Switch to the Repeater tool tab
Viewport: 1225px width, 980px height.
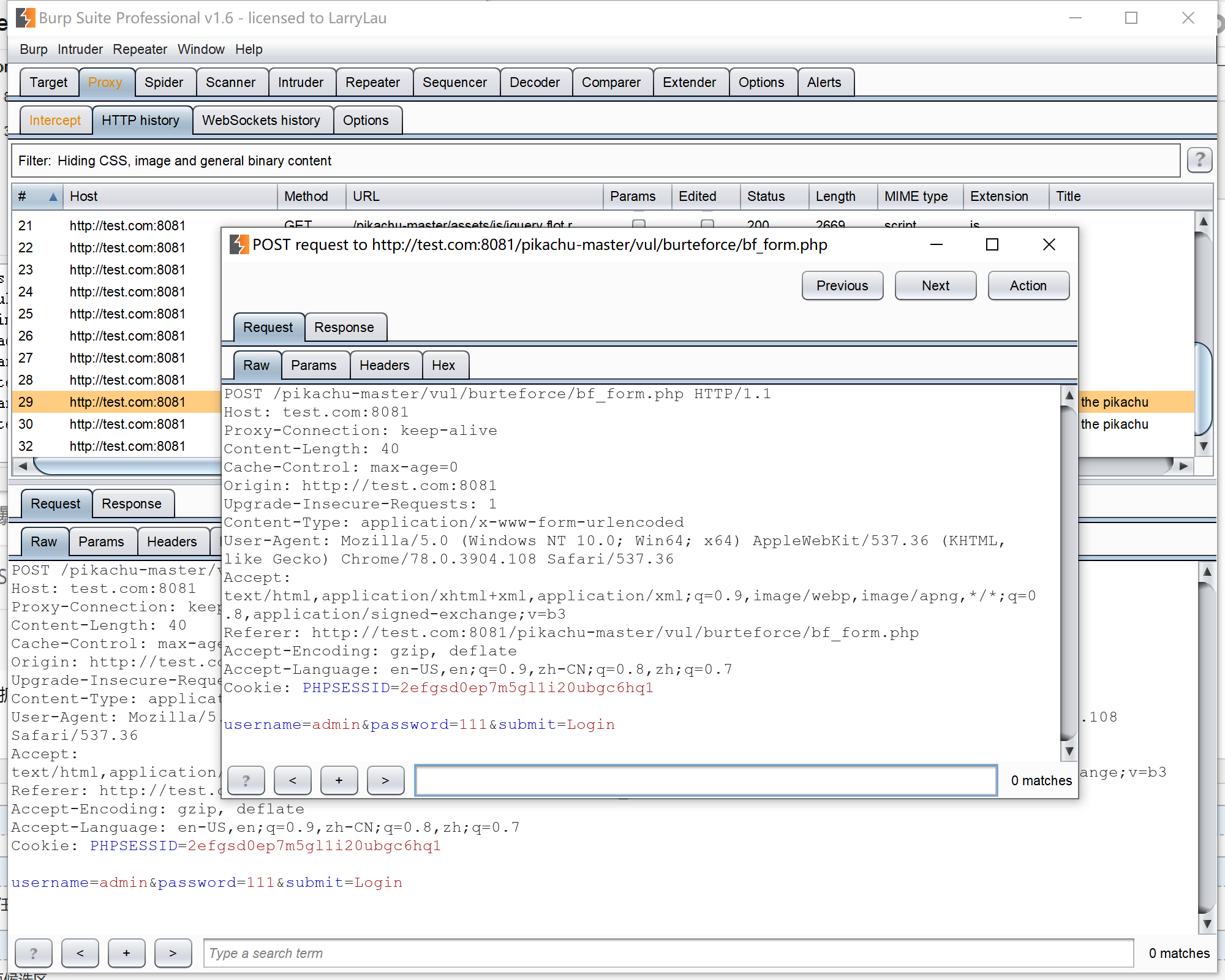[x=372, y=82]
